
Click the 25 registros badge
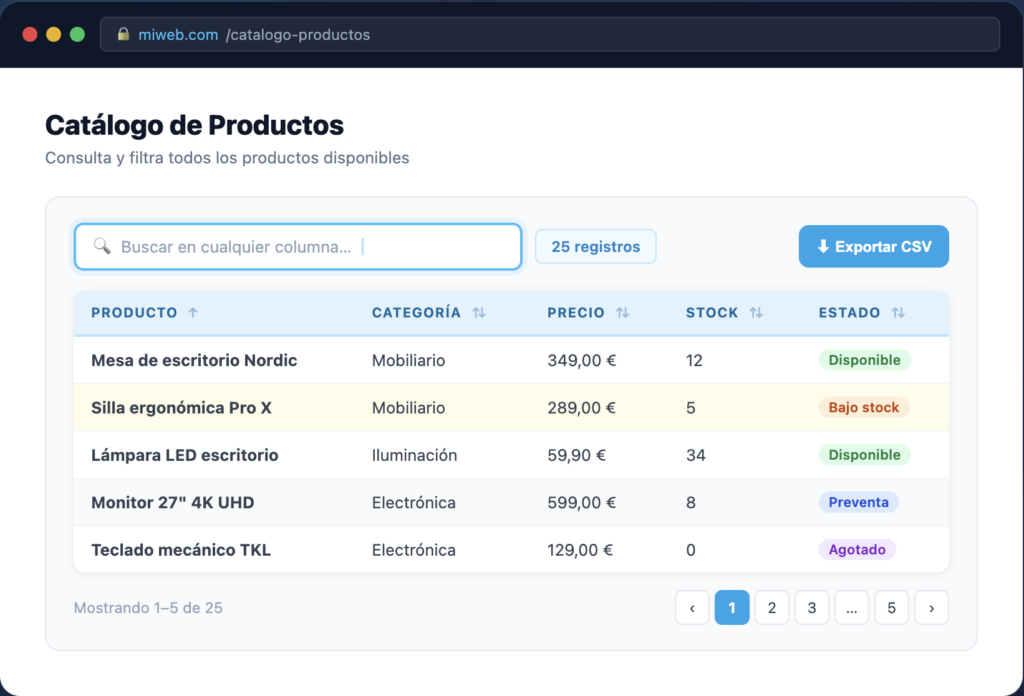595,247
